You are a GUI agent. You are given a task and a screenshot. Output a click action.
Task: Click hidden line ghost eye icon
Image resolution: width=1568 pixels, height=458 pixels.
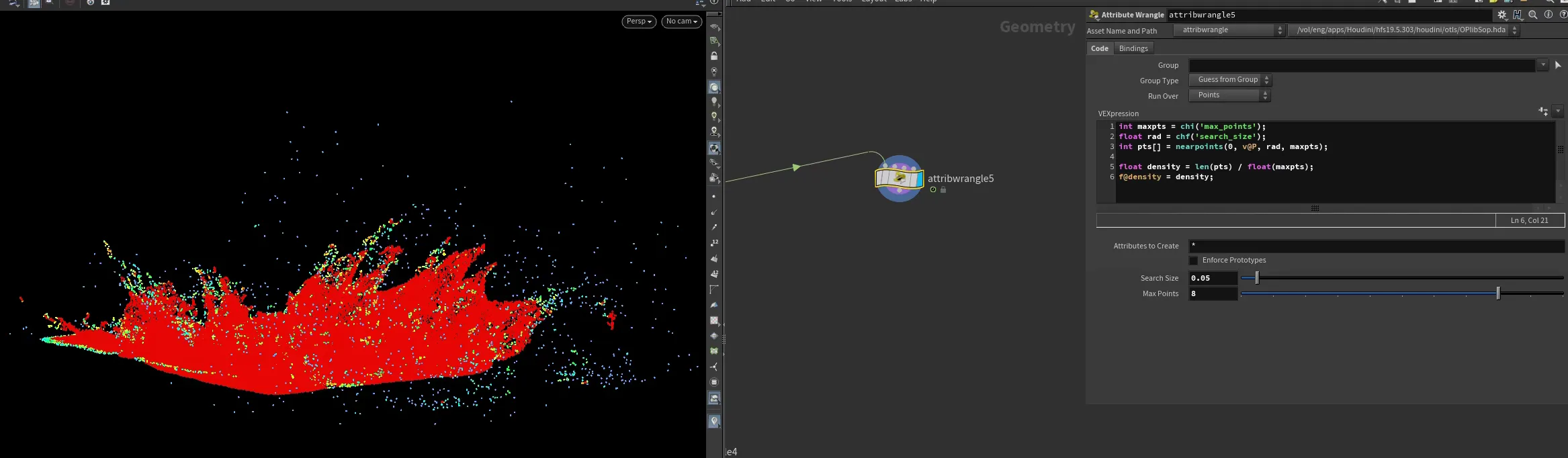714,163
